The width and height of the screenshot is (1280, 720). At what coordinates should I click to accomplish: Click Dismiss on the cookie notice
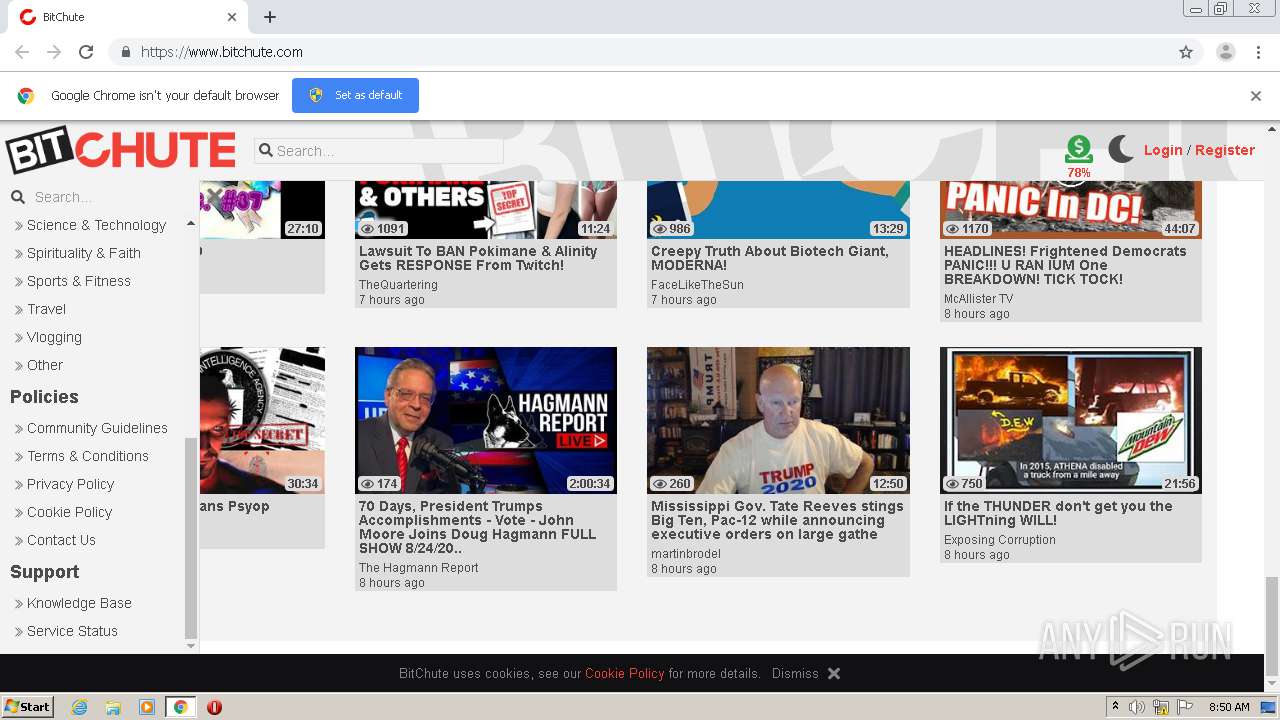click(x=795, y=674)
